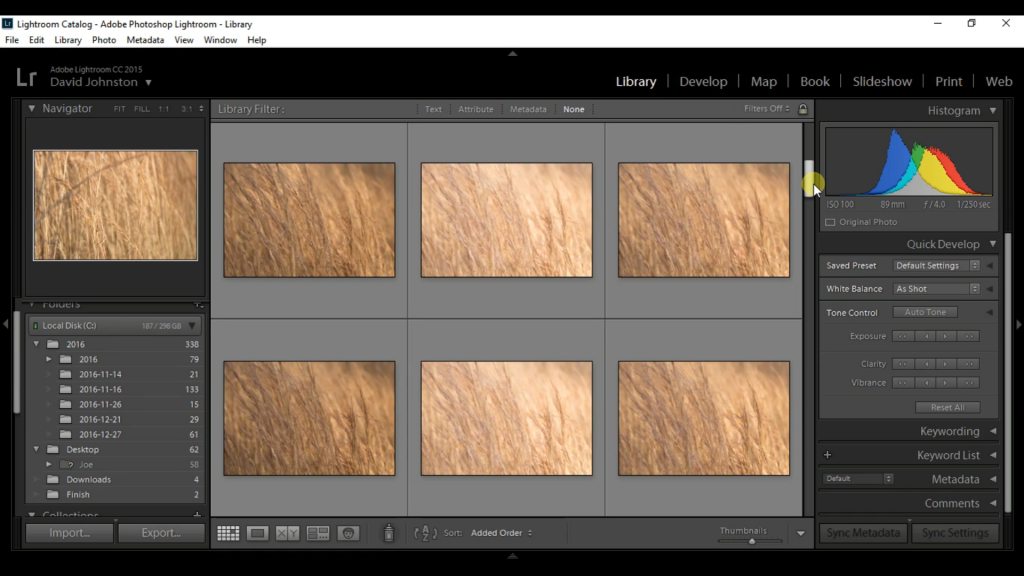This screenshot has height=576, width=1024.
Task: Open the Saved Preset dropdown
Action: [935, 266]
